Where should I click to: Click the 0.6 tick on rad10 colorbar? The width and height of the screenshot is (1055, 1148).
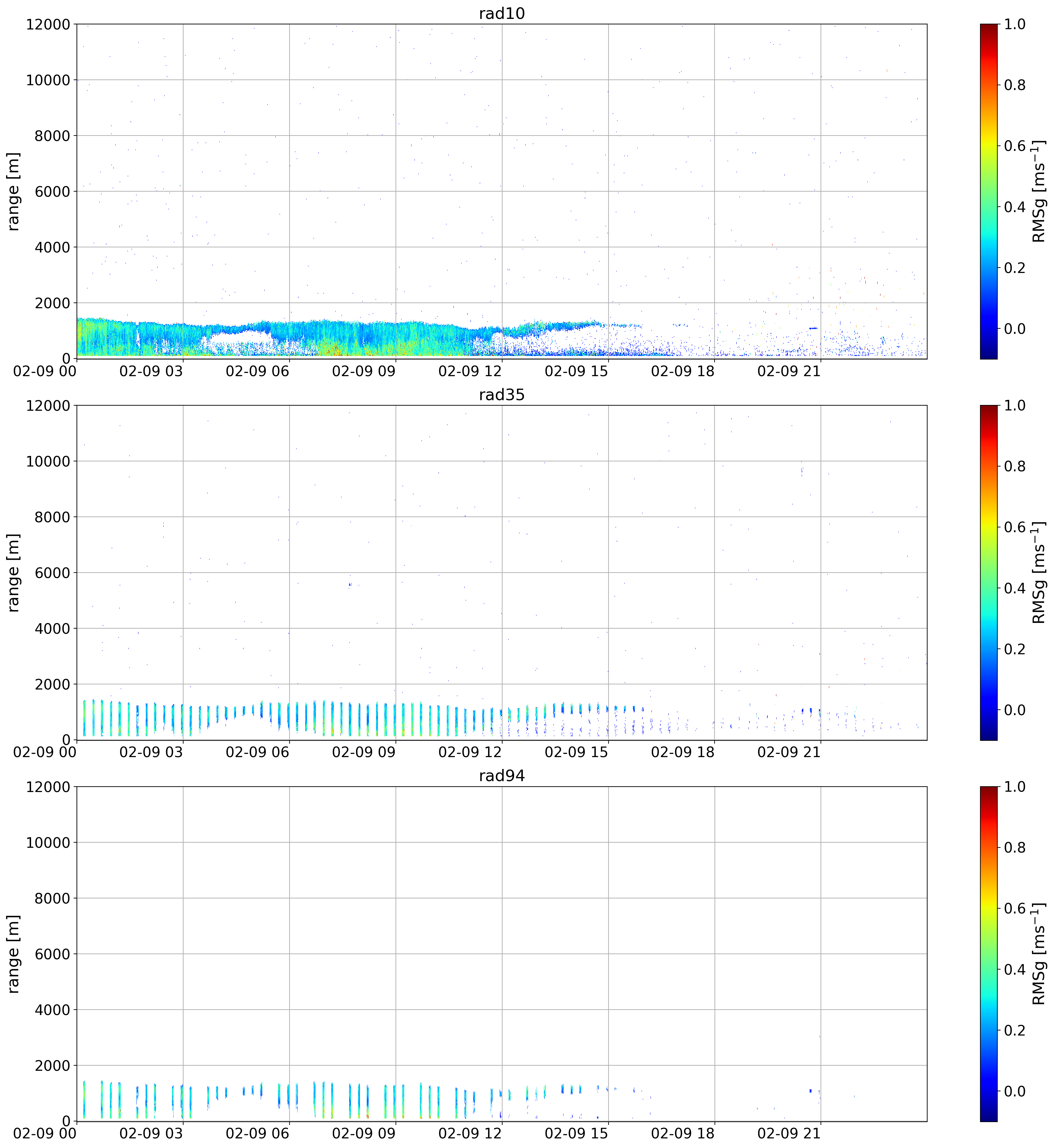(x=1015, y=146)
